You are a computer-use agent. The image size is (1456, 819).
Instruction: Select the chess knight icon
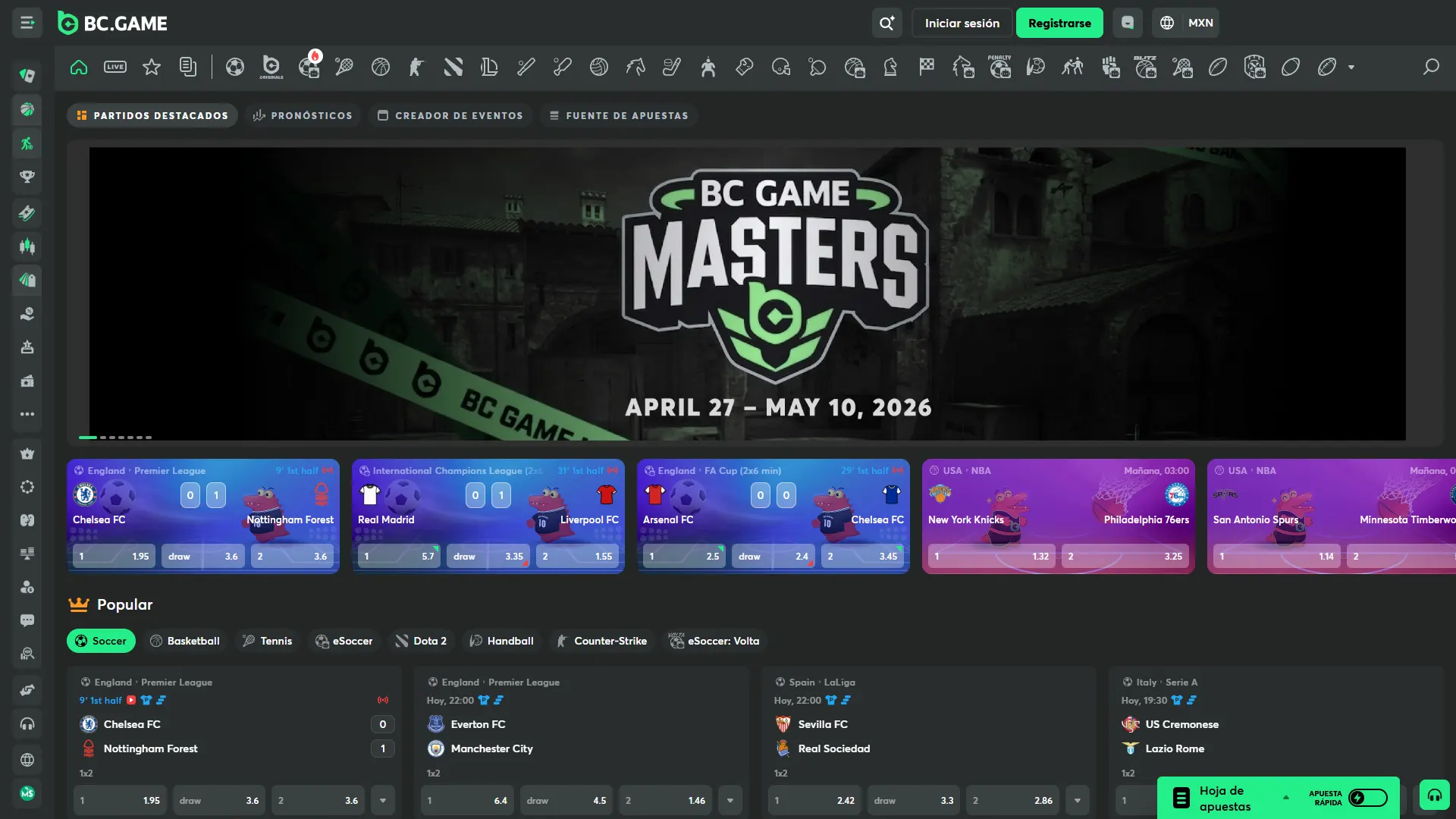point(890,67)
